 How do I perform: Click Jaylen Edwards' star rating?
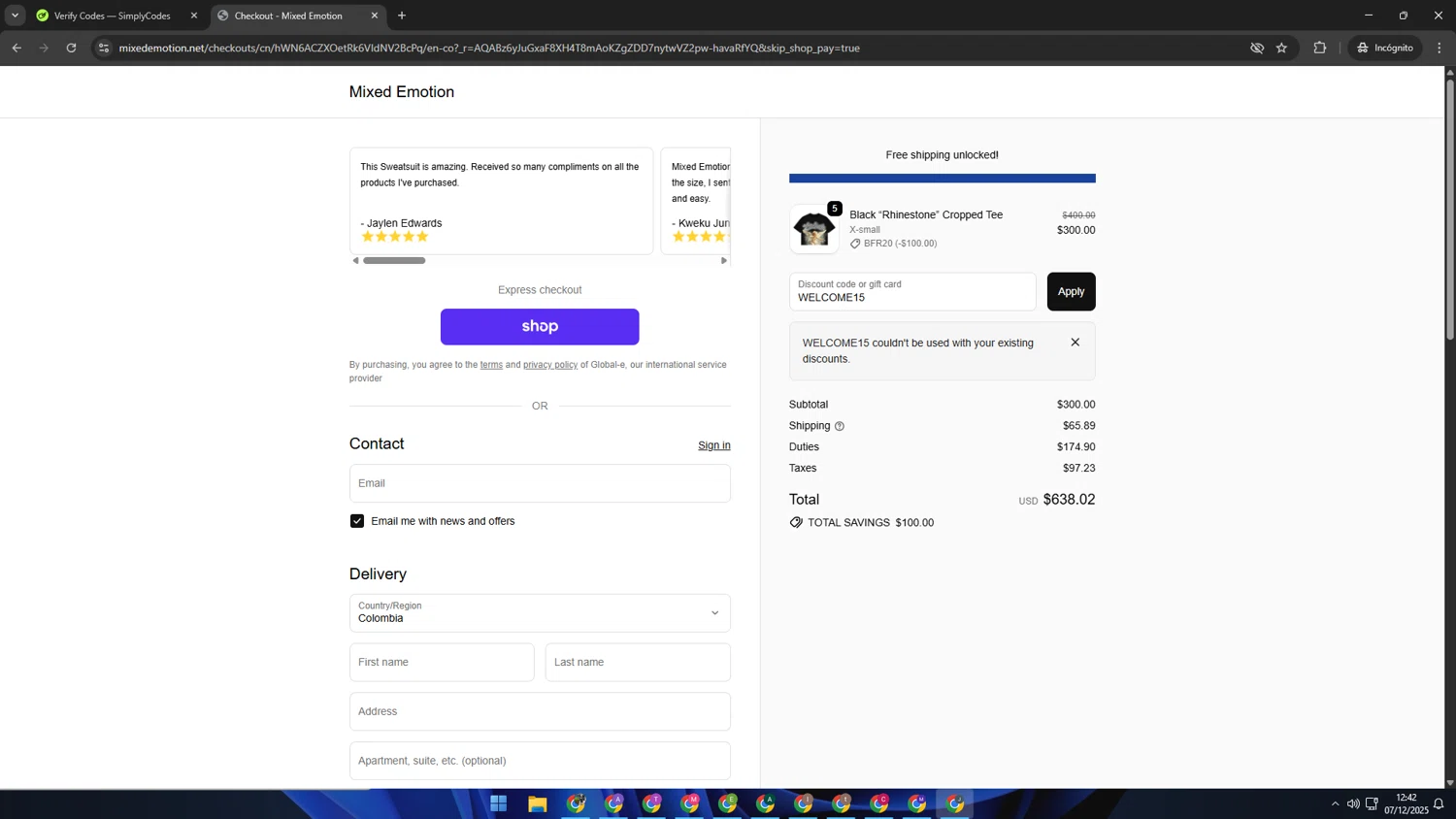(x=394, y=237)
